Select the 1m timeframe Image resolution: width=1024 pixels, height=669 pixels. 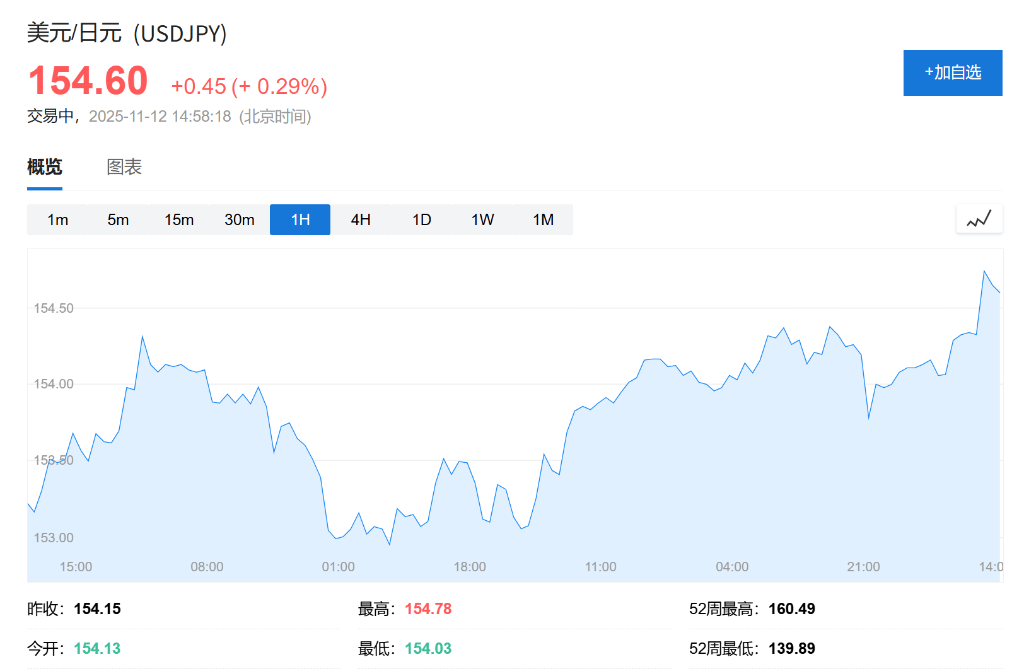58,219
